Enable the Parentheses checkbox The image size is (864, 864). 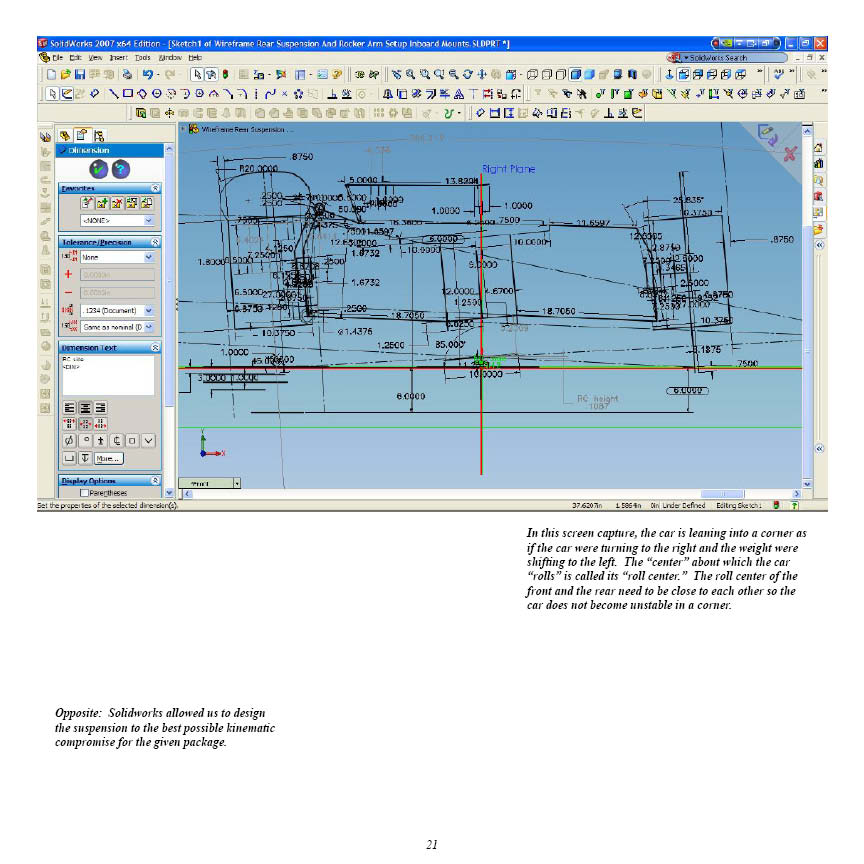point(84,492)
